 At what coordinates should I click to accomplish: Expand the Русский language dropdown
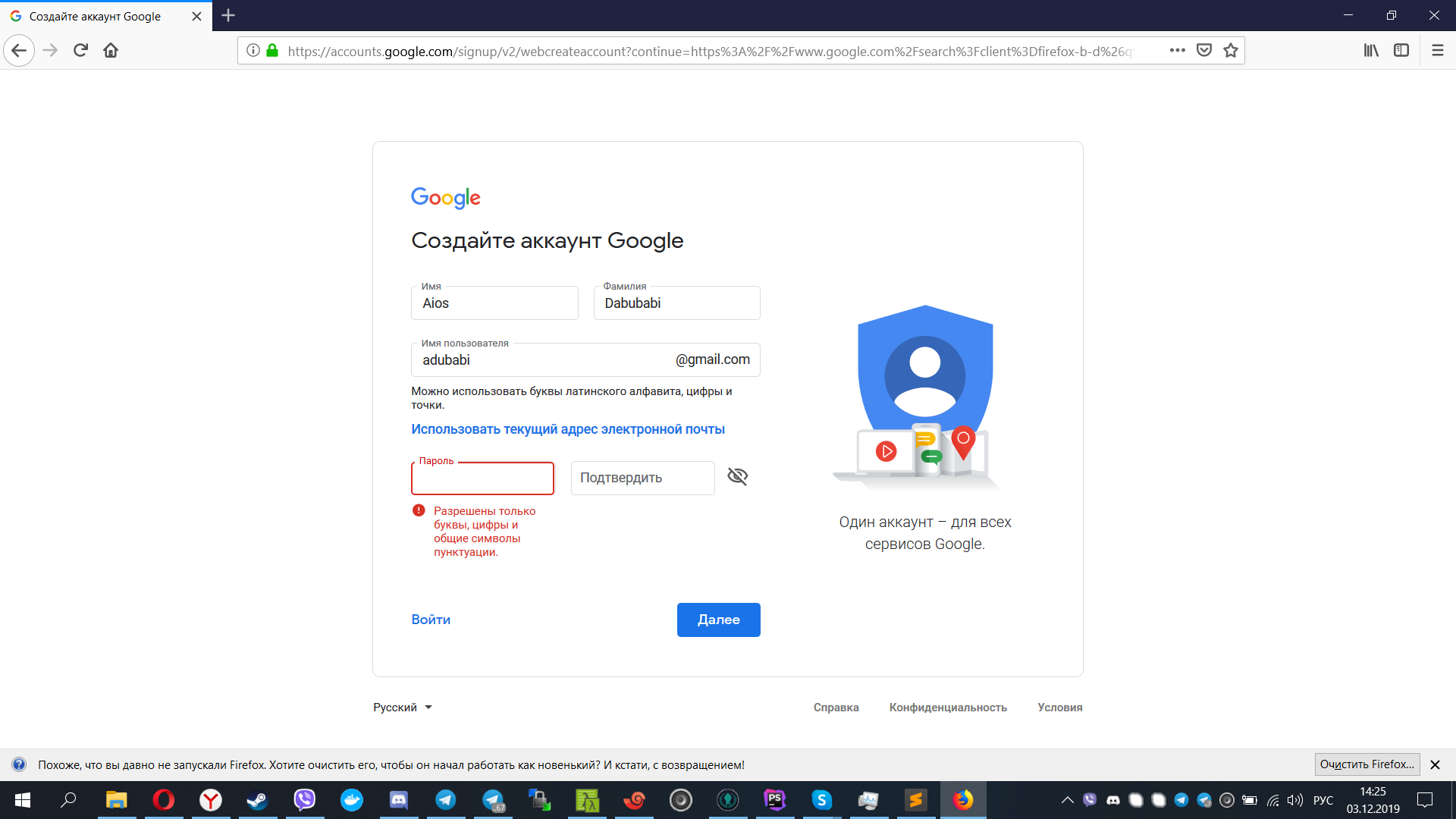click(x=403, y=708)
